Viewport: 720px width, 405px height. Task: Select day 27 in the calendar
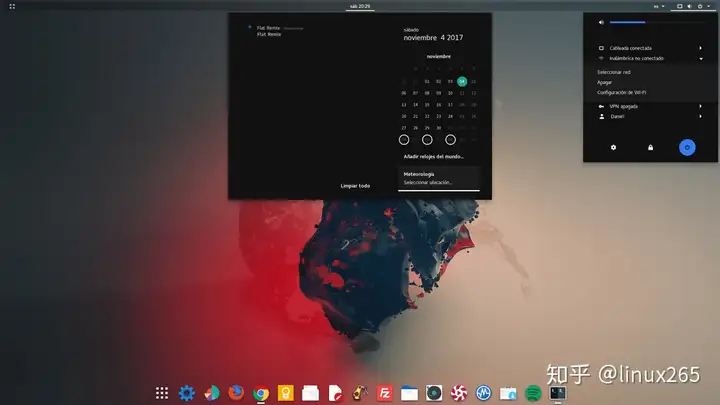pos(404,128)
